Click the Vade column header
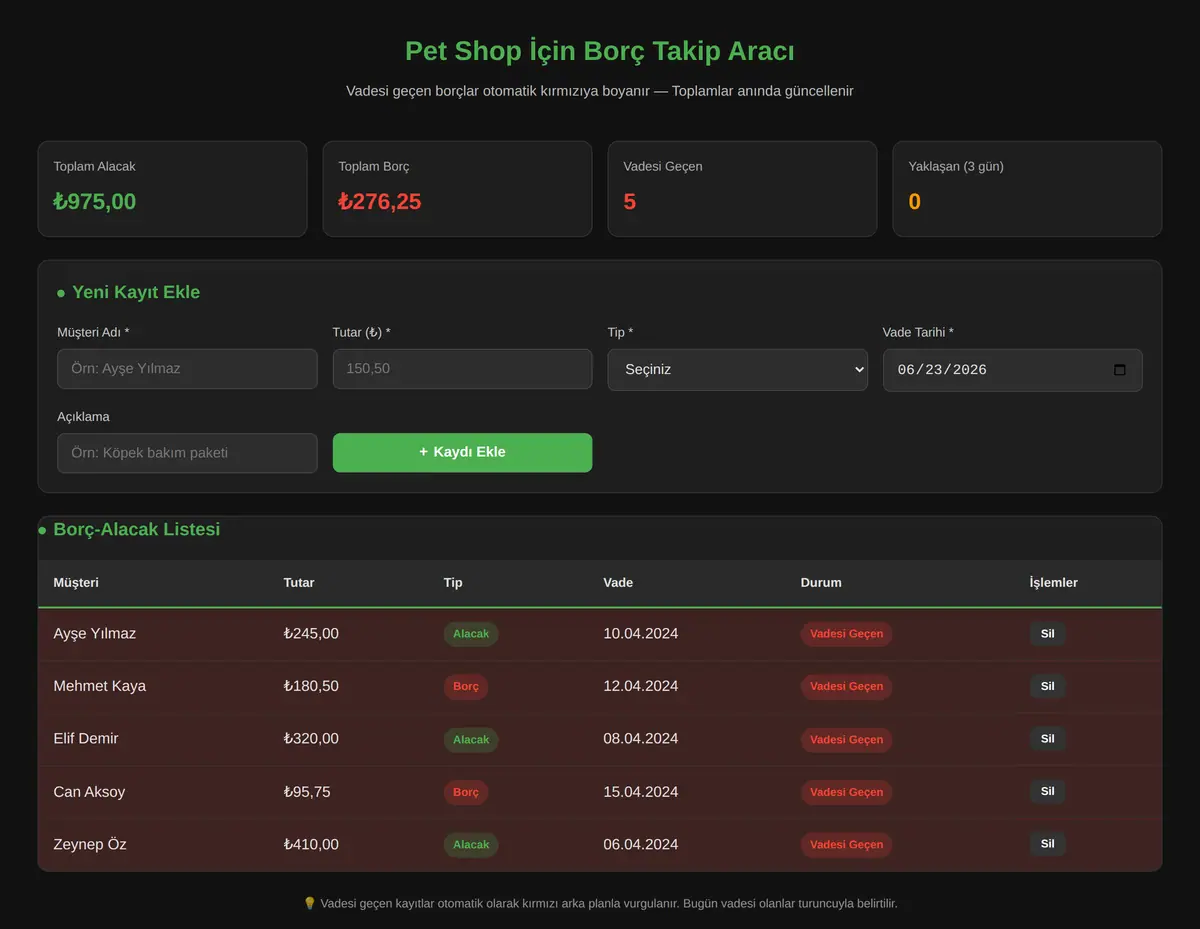 (618, 583)
